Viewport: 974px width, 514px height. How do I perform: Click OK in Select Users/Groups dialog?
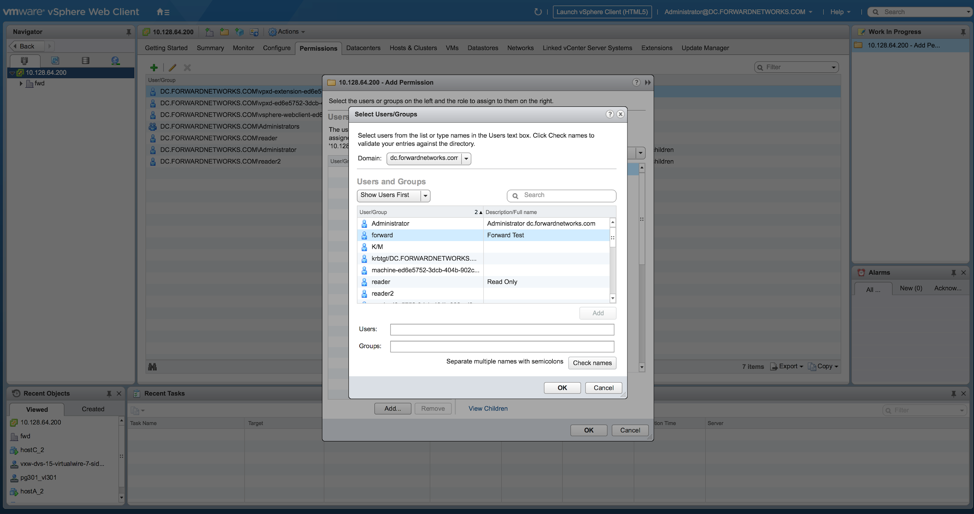pyautogui.click(x=562, y=388)
